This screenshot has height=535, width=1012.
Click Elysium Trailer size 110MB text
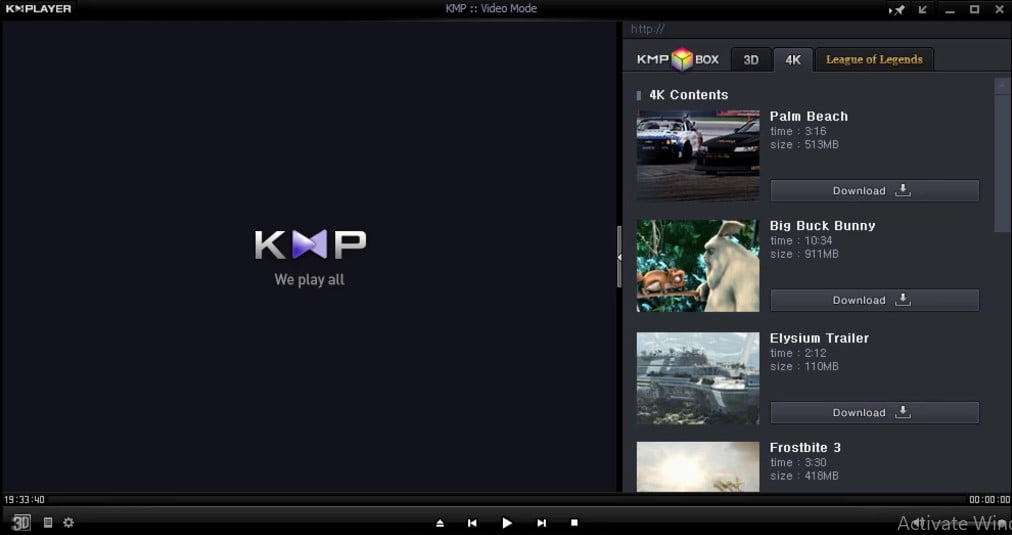pos(804,367)
